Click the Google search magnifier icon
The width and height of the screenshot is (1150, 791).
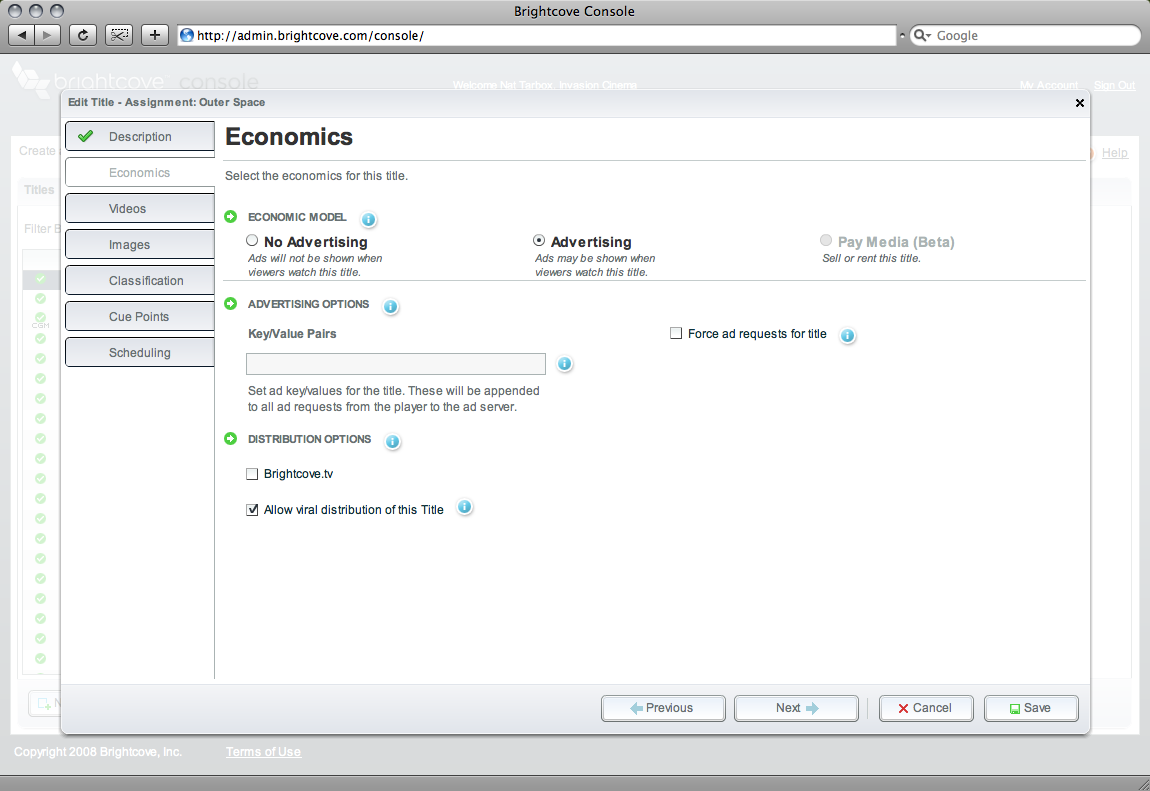(922, 35)
